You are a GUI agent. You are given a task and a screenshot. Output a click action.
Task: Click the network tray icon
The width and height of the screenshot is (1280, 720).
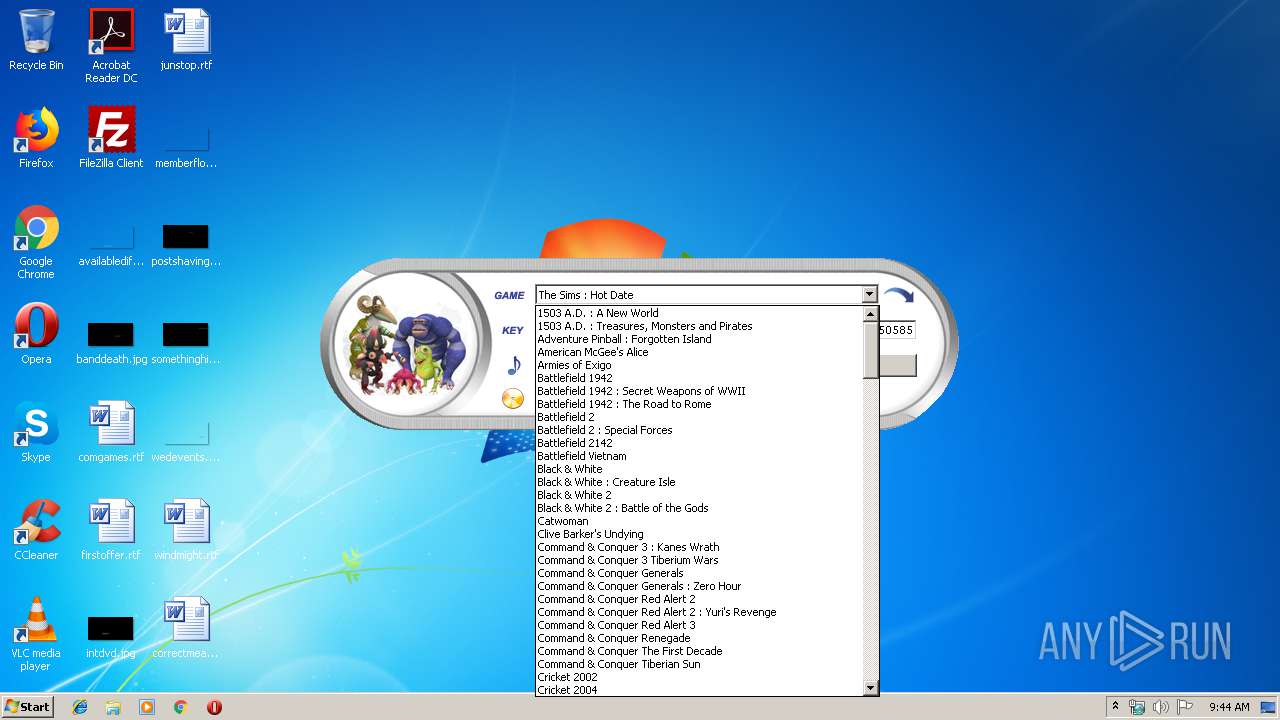point(1137,707)
